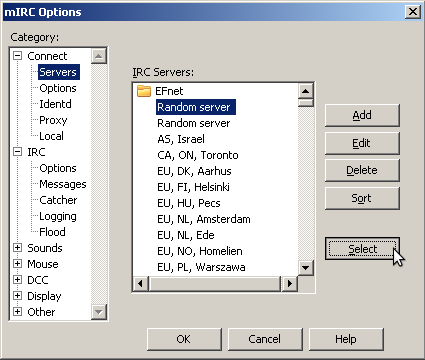Image resolution: width=425 pixels, height=360 pixels.
Task: Expand the Mouse category
Action: click(x=17, y=264)
